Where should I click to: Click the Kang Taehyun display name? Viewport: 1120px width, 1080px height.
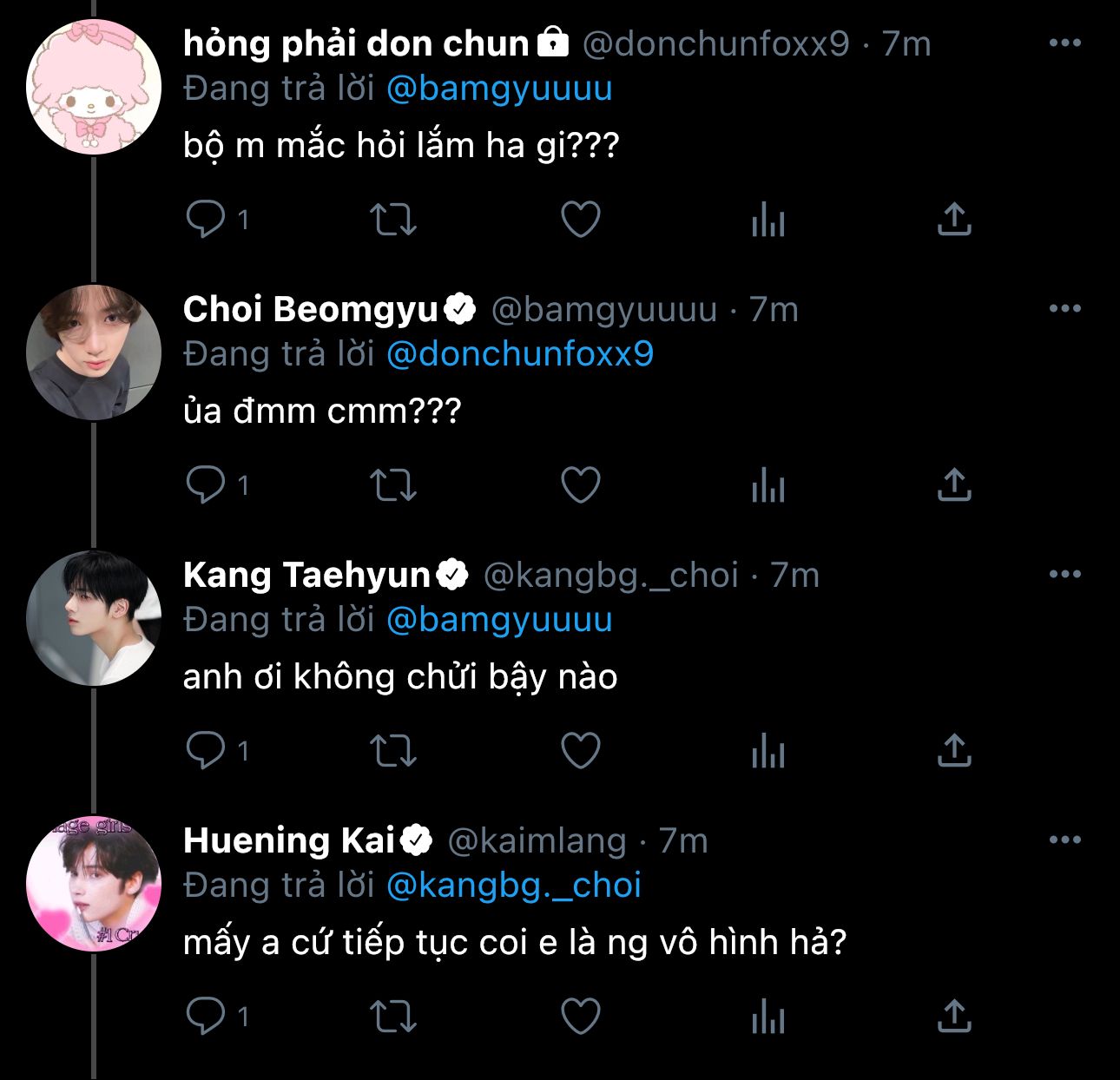(x=306, y=575)
